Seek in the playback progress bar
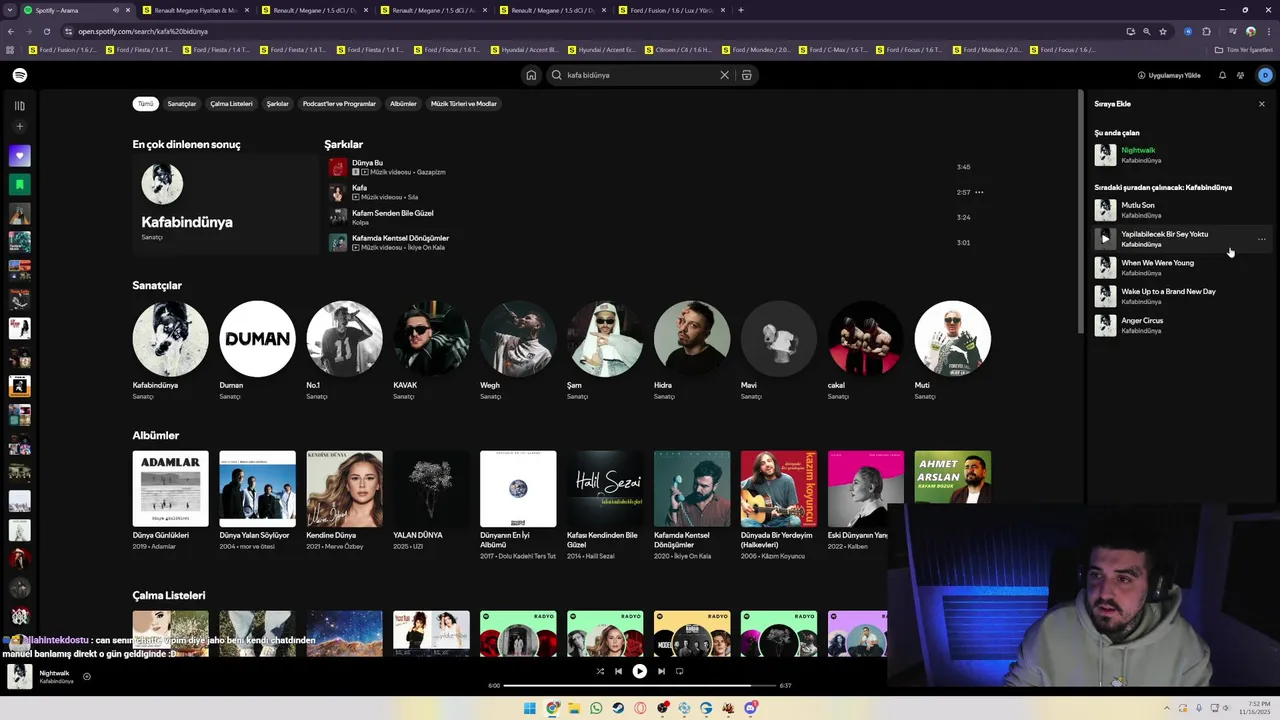The width and height of the screenshot is (1280, 720). pos(639,686)
